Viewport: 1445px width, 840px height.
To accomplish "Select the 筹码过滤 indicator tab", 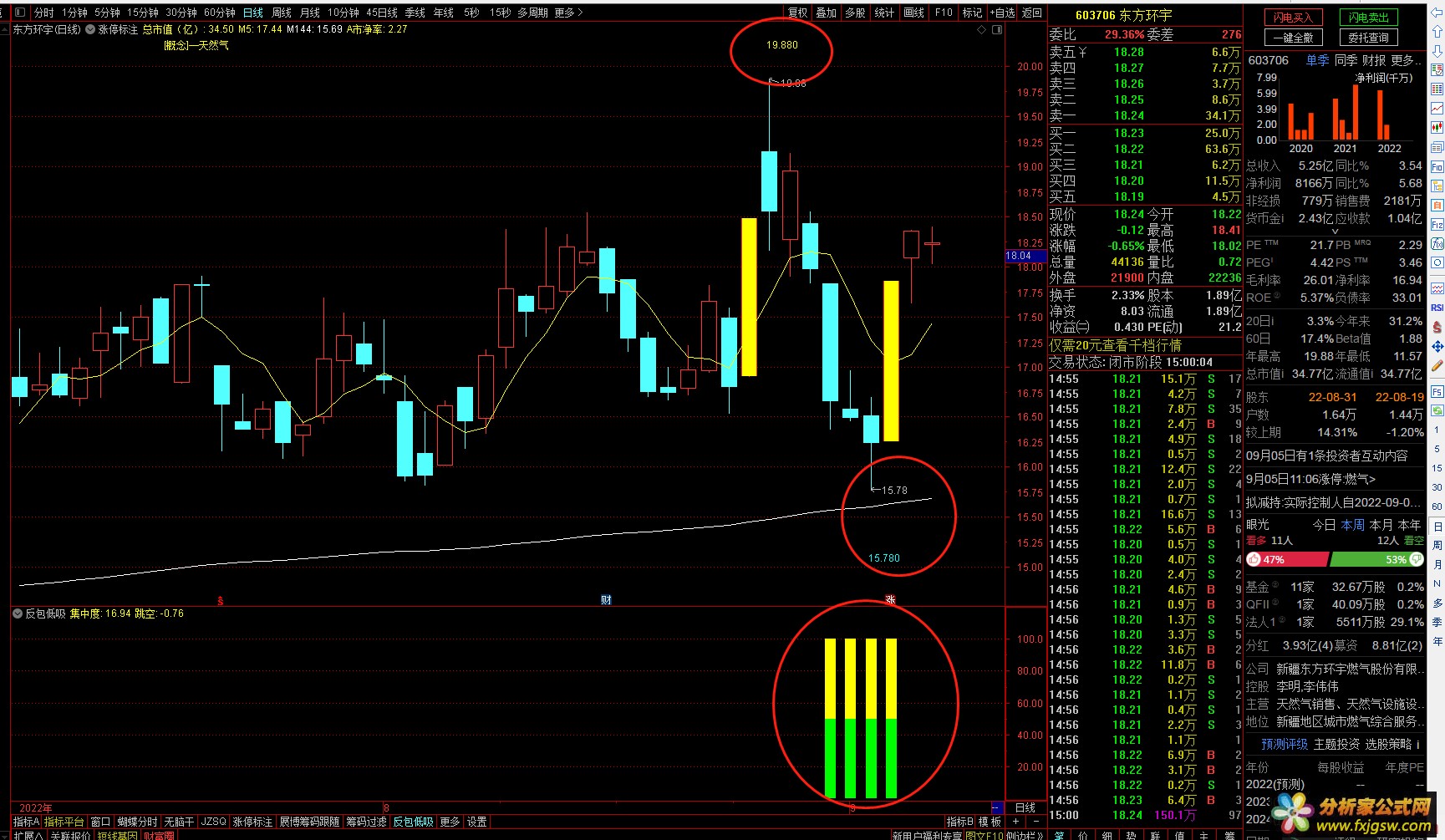I will (367, 822).
